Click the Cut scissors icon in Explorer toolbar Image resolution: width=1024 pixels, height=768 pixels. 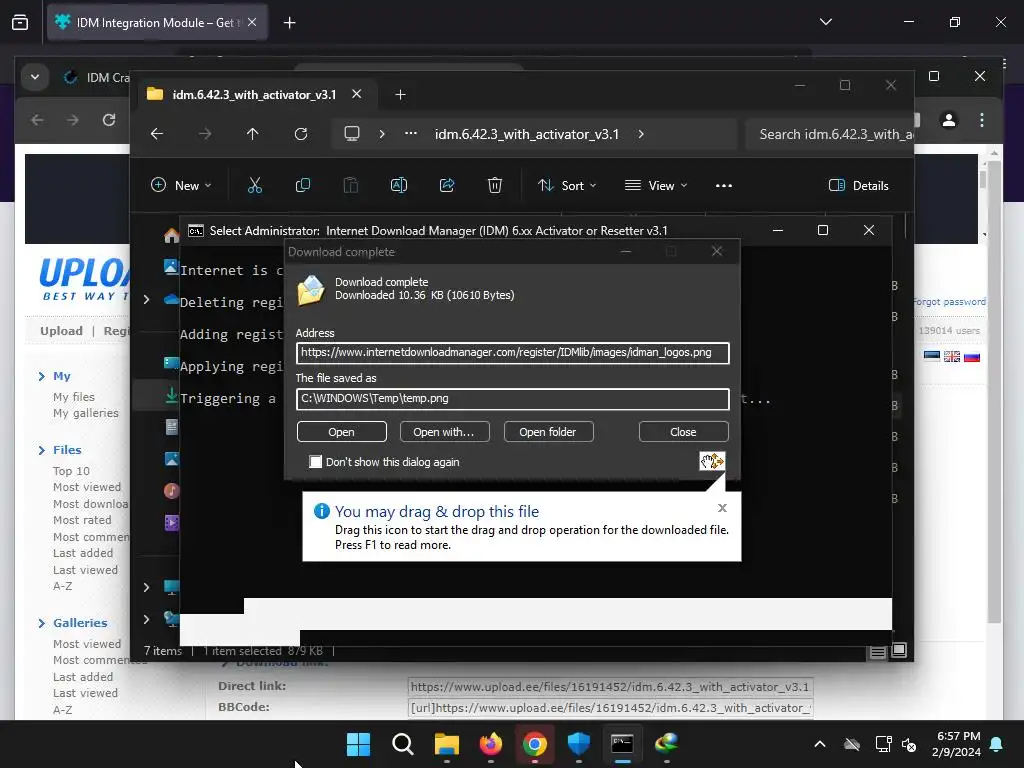point(255,185)
